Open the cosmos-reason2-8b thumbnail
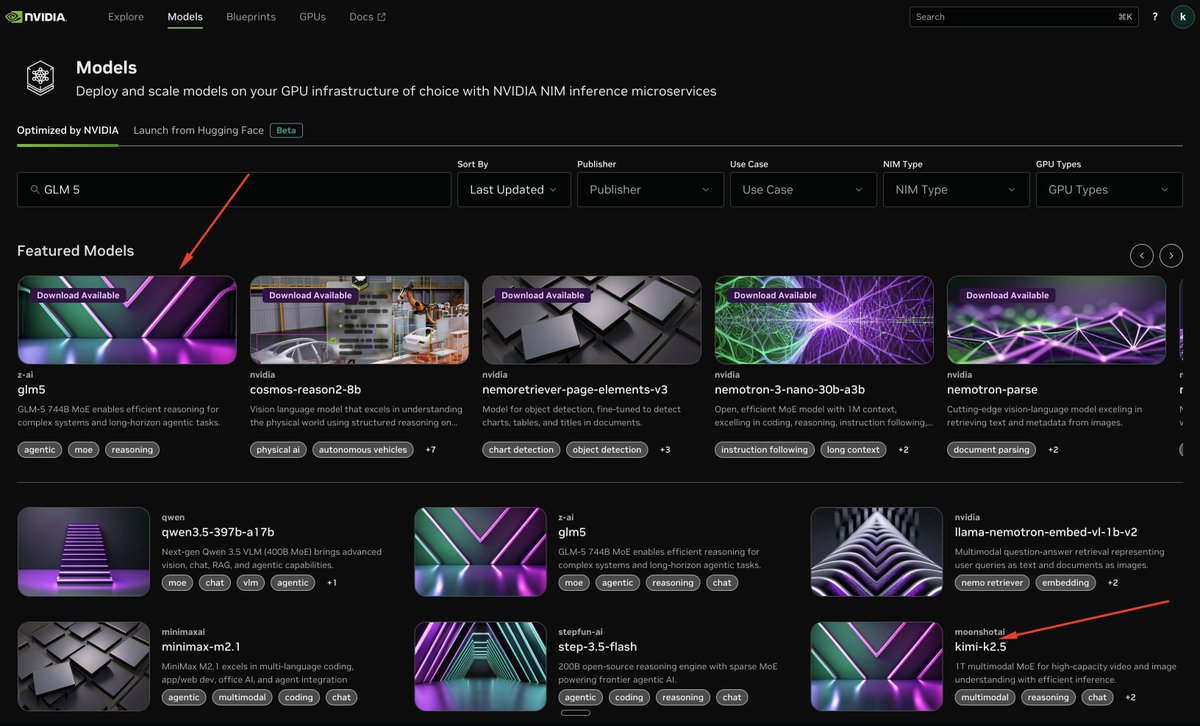 click(359, 320)
